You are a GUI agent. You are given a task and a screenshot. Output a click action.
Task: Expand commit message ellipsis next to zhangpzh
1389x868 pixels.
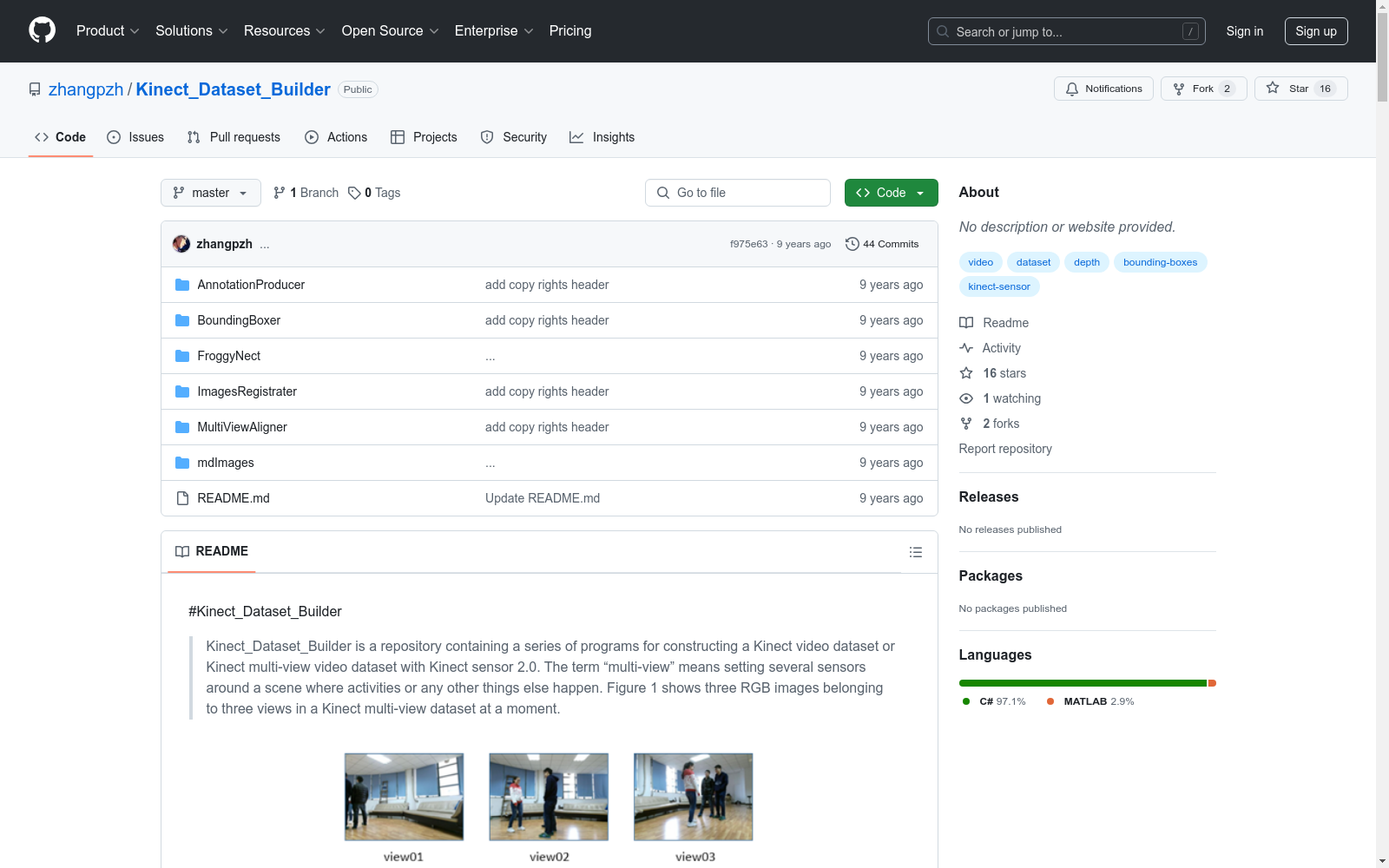(x=265, y=245)
